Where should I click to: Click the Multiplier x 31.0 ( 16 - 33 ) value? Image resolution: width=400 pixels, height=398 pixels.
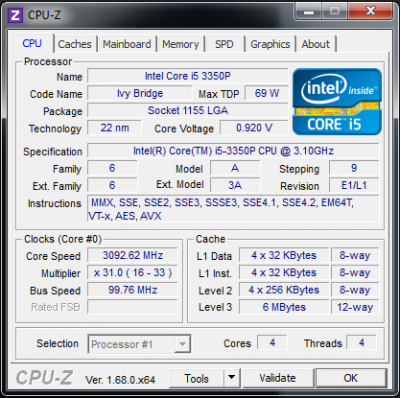coord(133,273)
